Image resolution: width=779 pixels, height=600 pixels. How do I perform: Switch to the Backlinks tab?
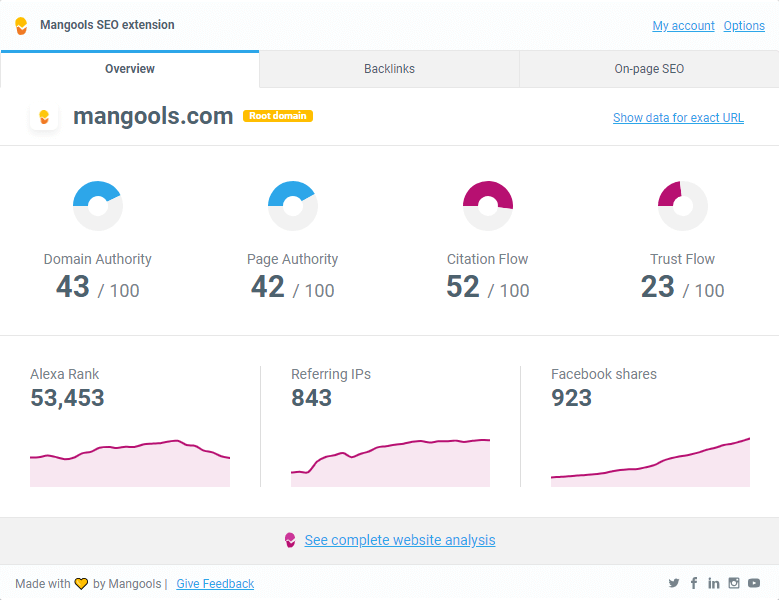390,69
